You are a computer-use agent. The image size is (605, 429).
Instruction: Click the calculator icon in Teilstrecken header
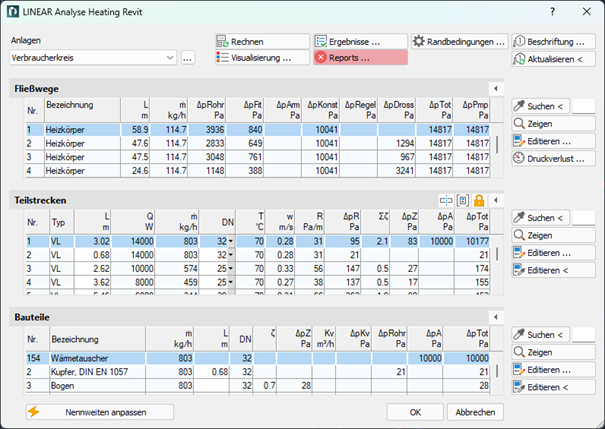[462, 201]
